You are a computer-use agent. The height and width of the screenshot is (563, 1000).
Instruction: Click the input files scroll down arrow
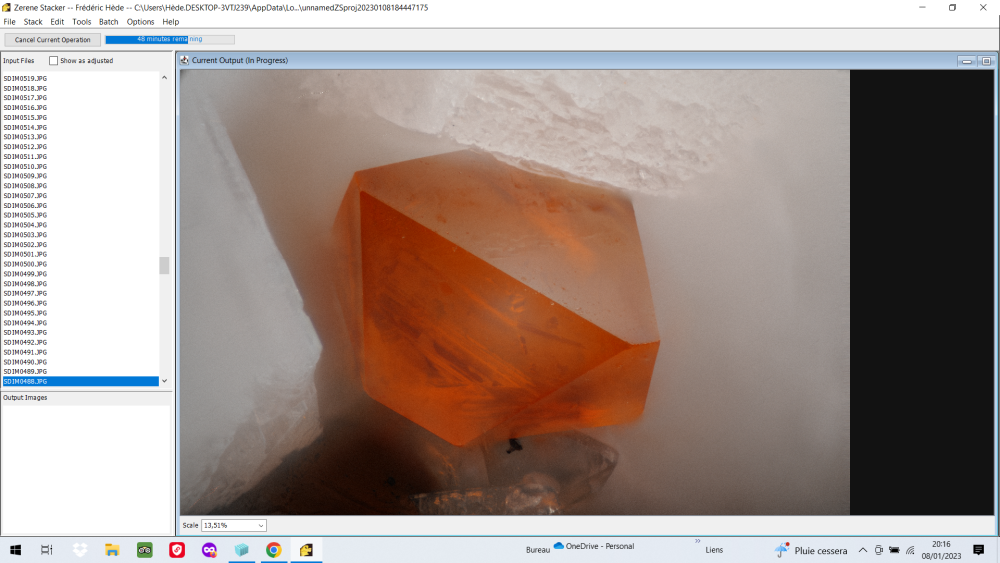(165, 381)
